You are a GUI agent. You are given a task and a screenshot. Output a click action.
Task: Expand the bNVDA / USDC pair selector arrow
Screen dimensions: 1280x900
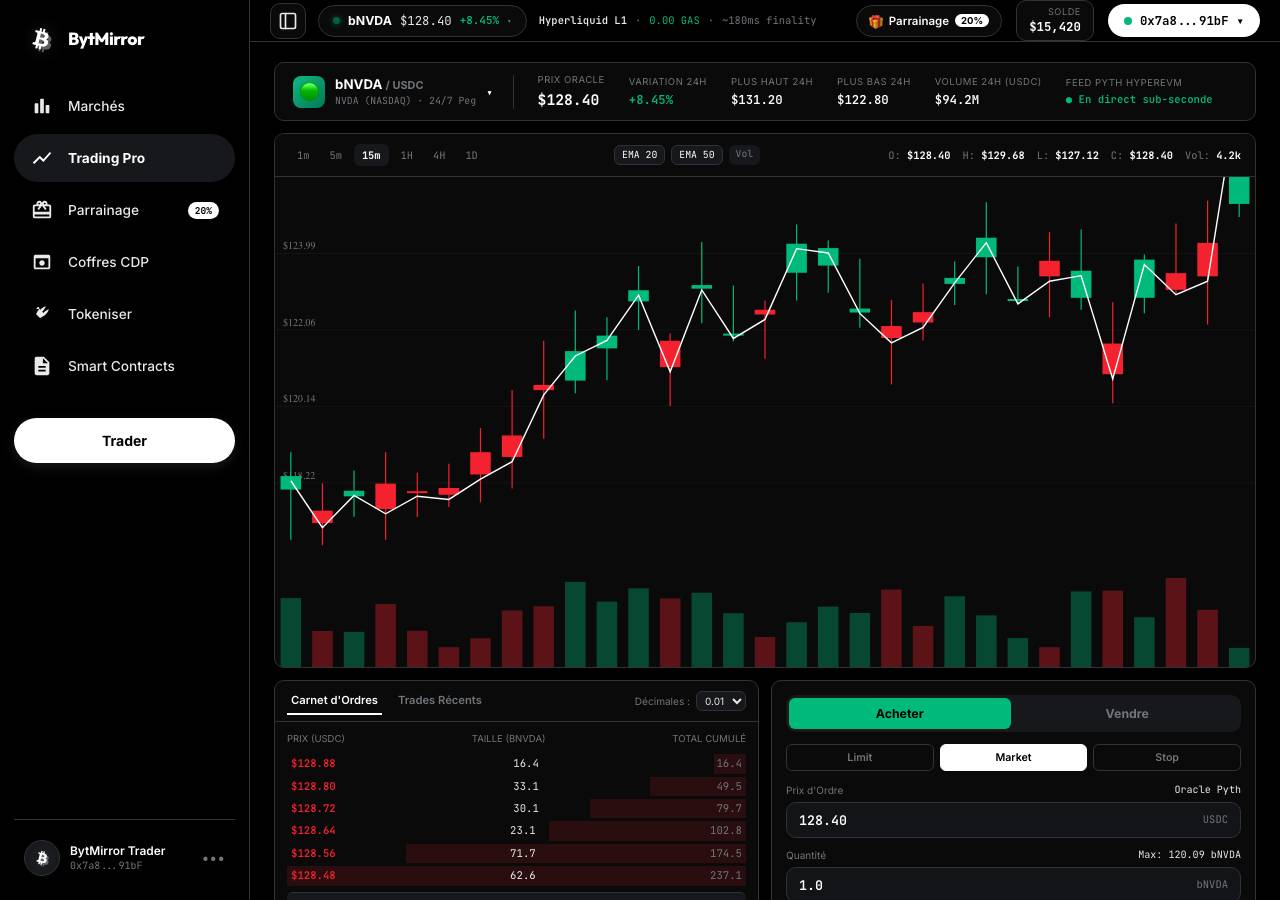489,93
